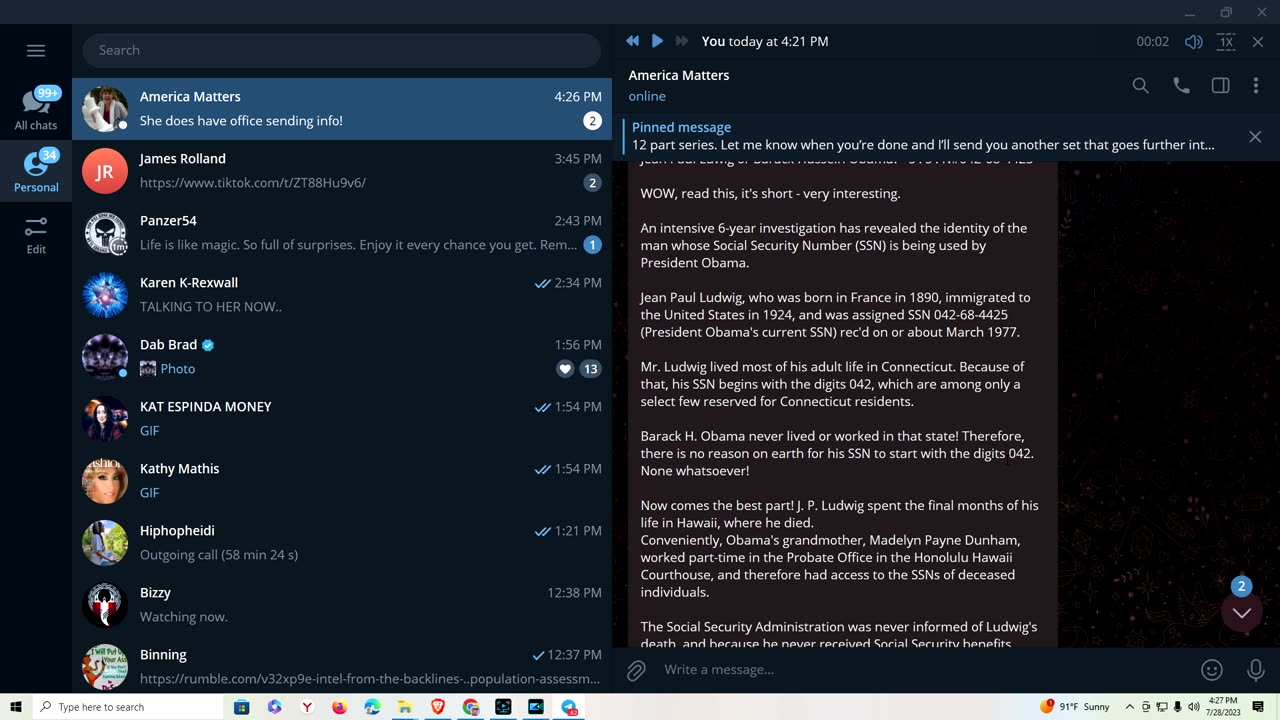Viewport: 1280px width, 720px height.
Task: Click the Karen K-Rexwall avatar
Action: point(105,295)
